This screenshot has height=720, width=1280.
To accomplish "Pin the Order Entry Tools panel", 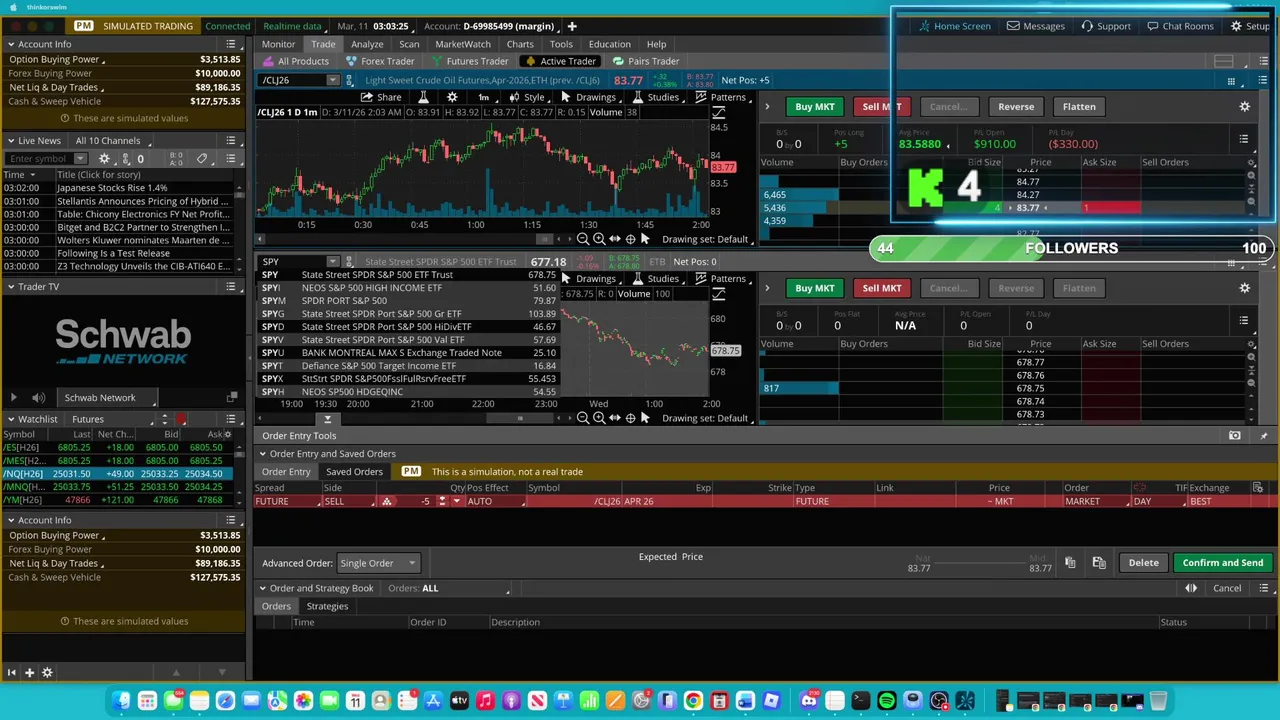I will pos(1263,436).
